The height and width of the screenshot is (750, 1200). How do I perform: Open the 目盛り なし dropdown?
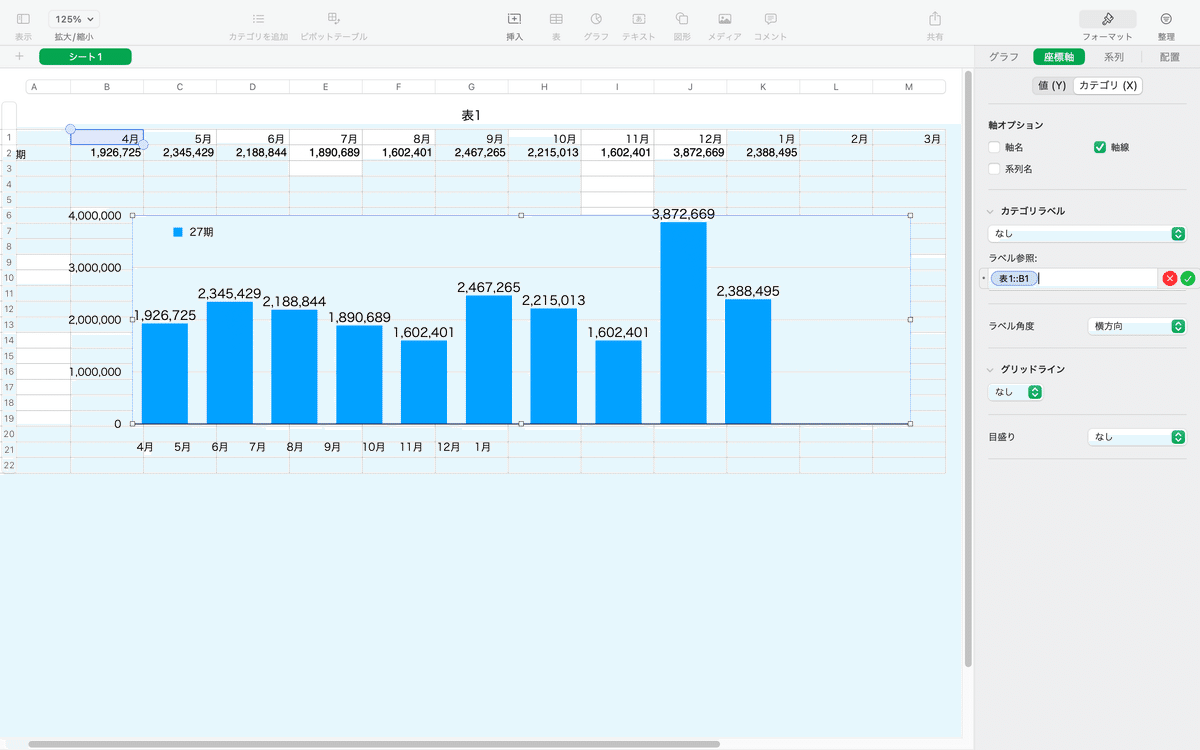(1137, 437)
